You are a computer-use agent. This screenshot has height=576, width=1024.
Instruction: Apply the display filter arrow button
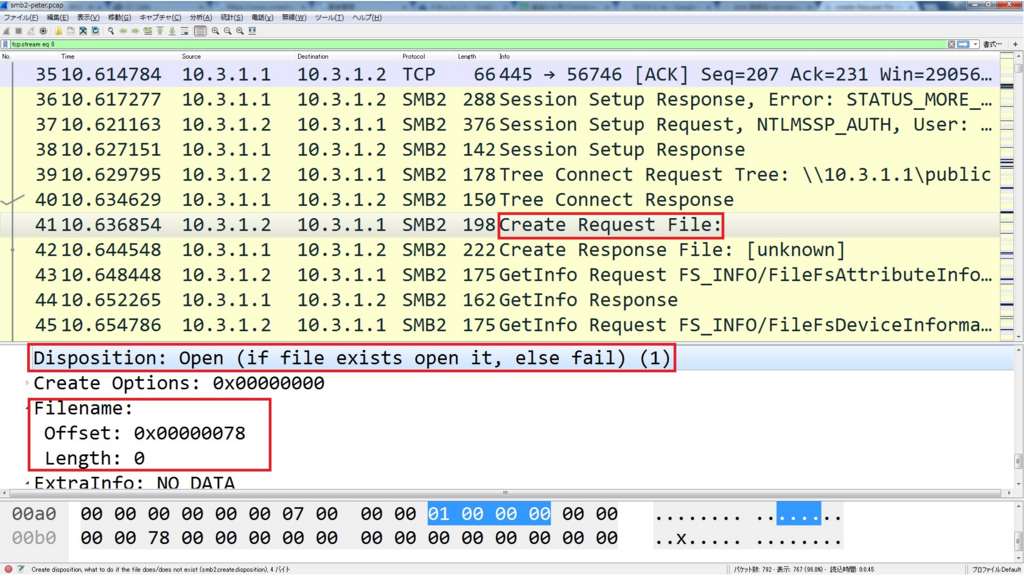click(x=963, y=44)
